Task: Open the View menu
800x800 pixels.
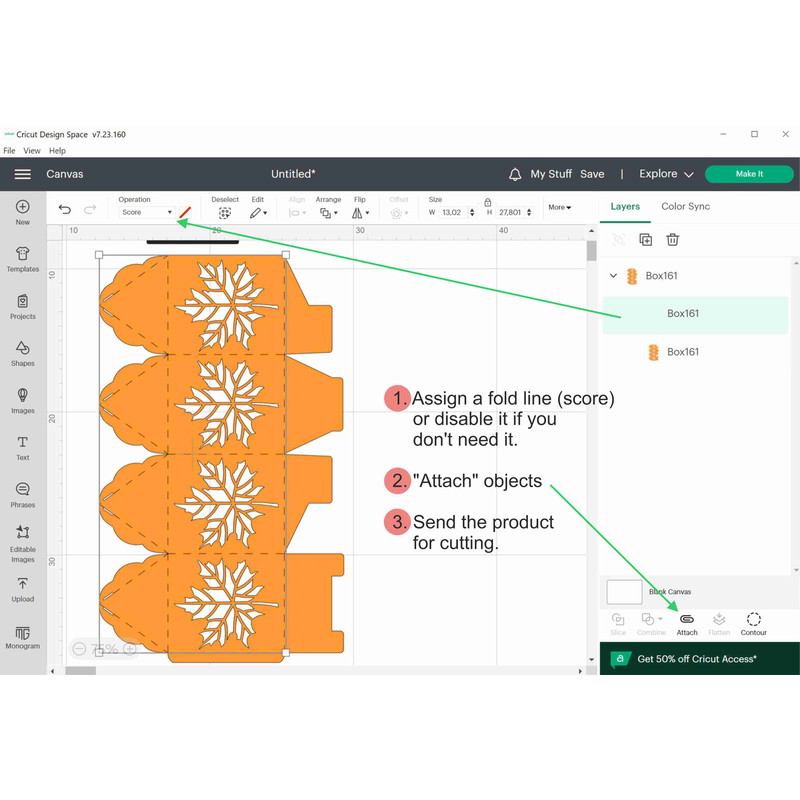Action: tap(32, 151)
